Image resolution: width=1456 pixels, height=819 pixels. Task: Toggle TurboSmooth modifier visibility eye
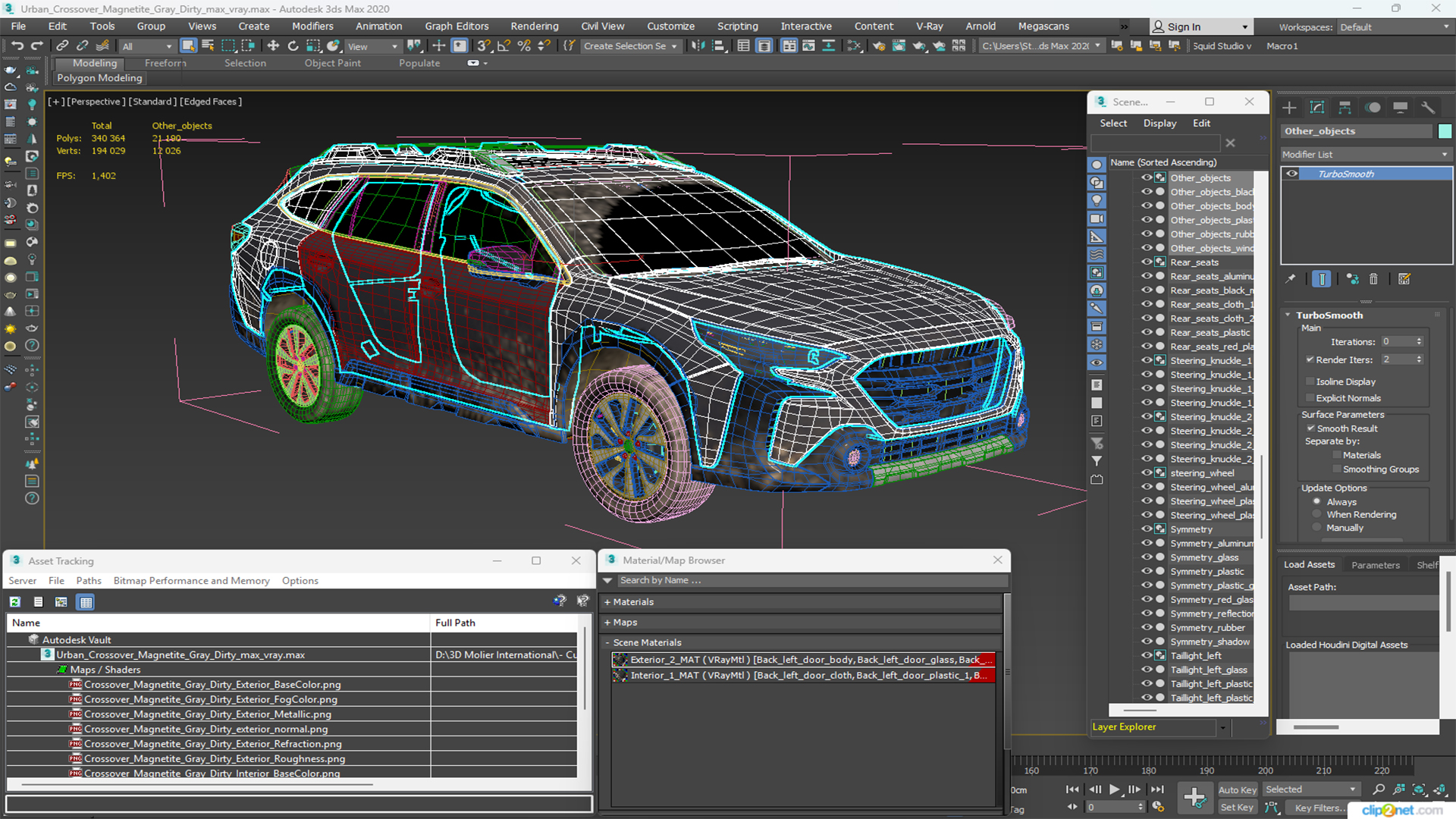1291,174
